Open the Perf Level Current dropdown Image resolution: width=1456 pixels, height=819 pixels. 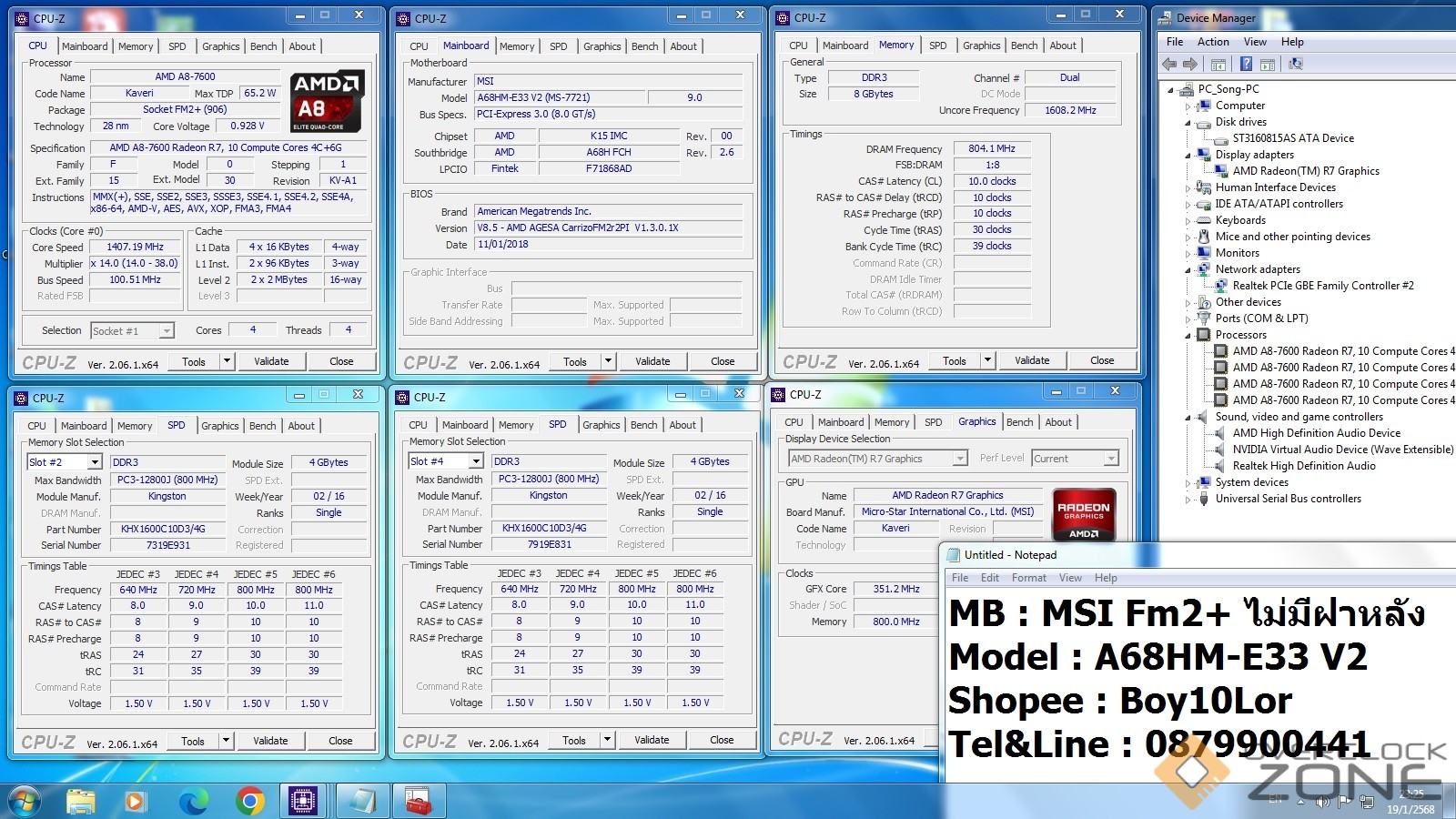pos(1111,459)
